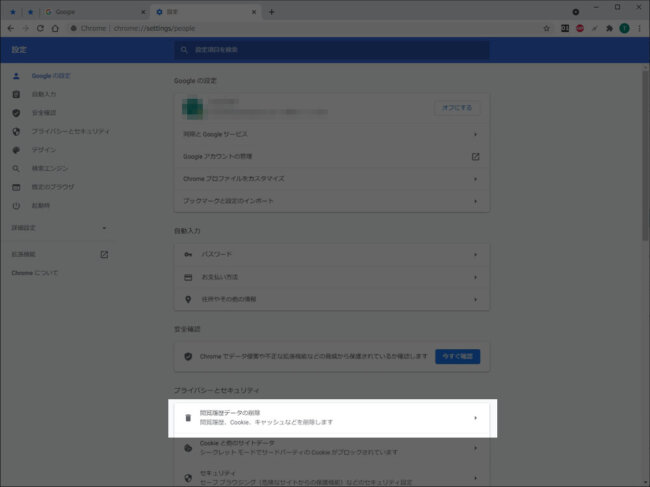
Task: Open 自動入力 section from sidebar
Action: [x=44, y=94]
